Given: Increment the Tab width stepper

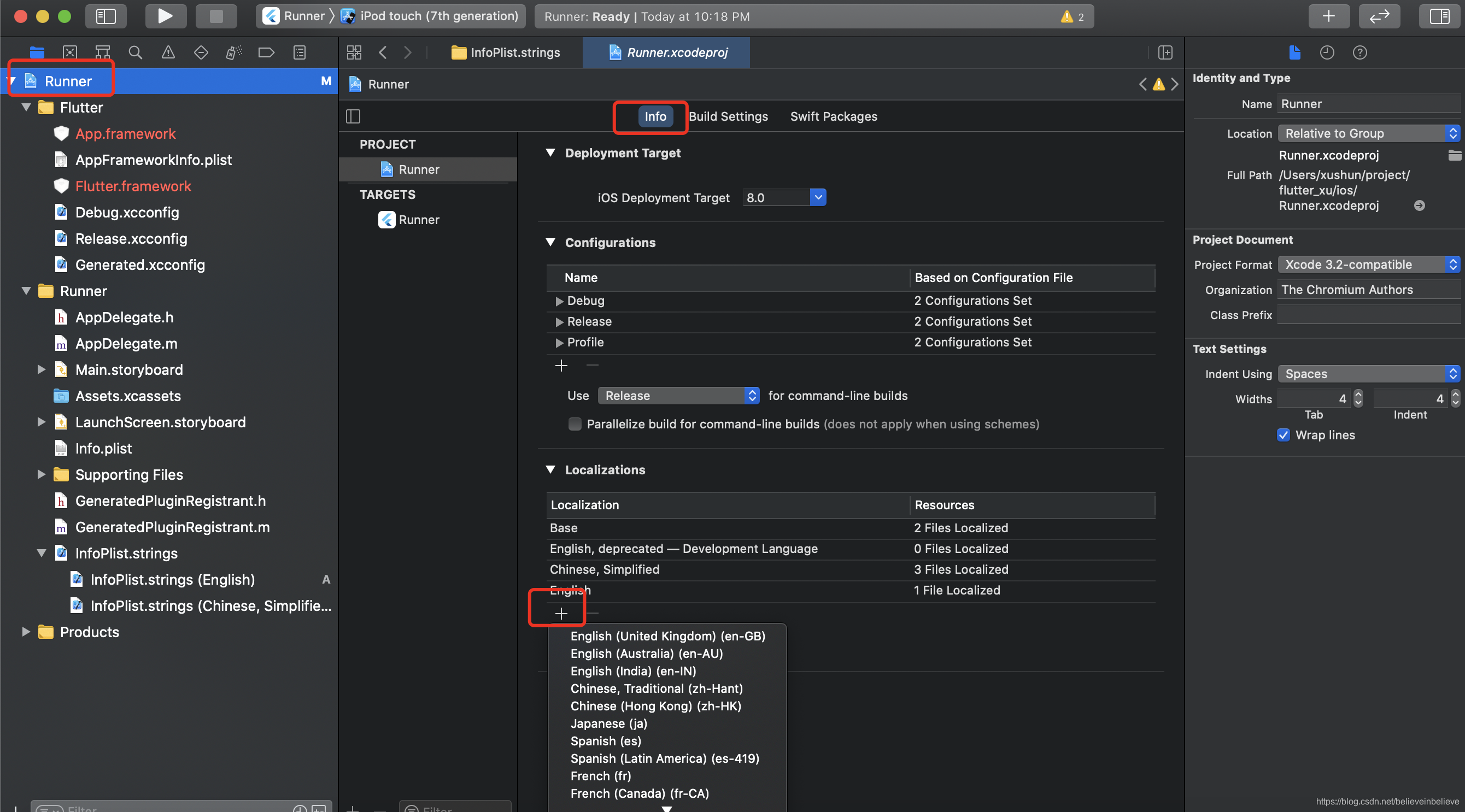Looking at the screenshot, I should [1358, 395].
